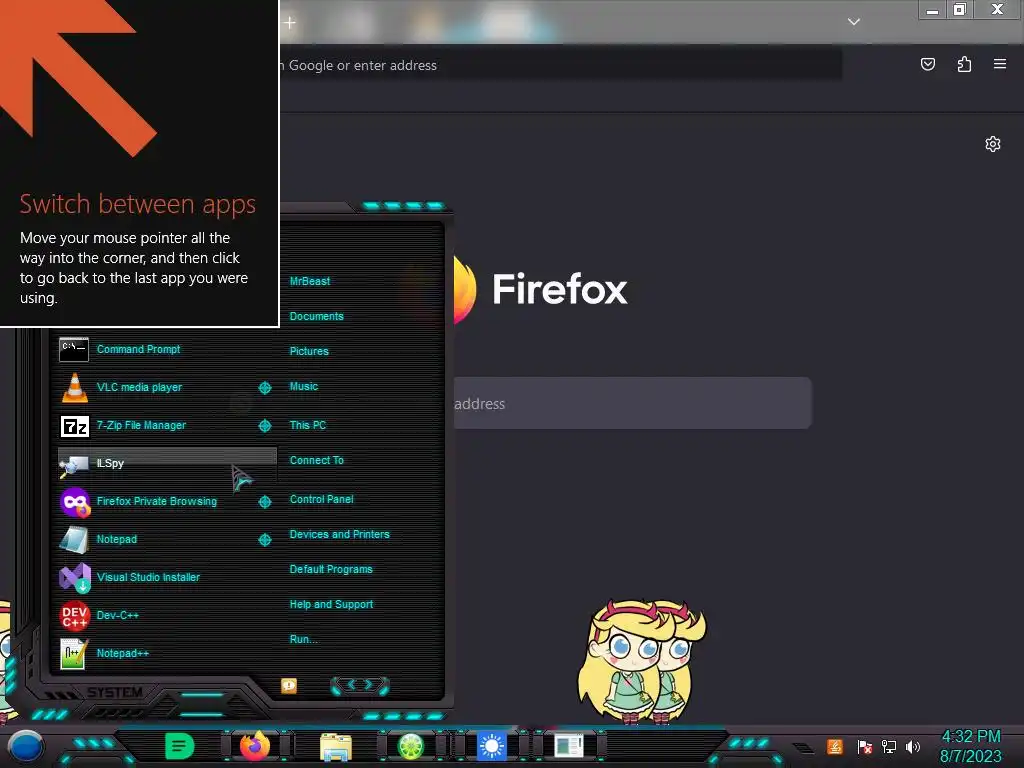Open the volume speaker tray icon

coord(913,746)
